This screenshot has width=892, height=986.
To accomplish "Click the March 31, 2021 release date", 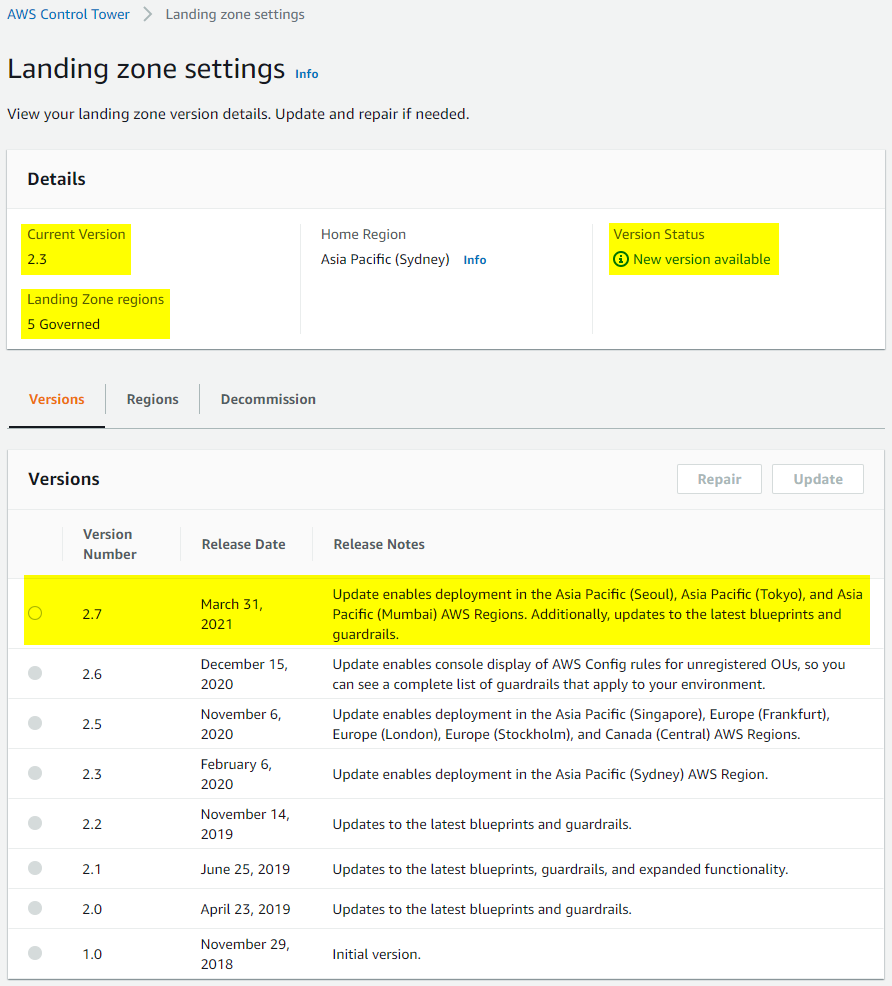I will click(231, 614).
